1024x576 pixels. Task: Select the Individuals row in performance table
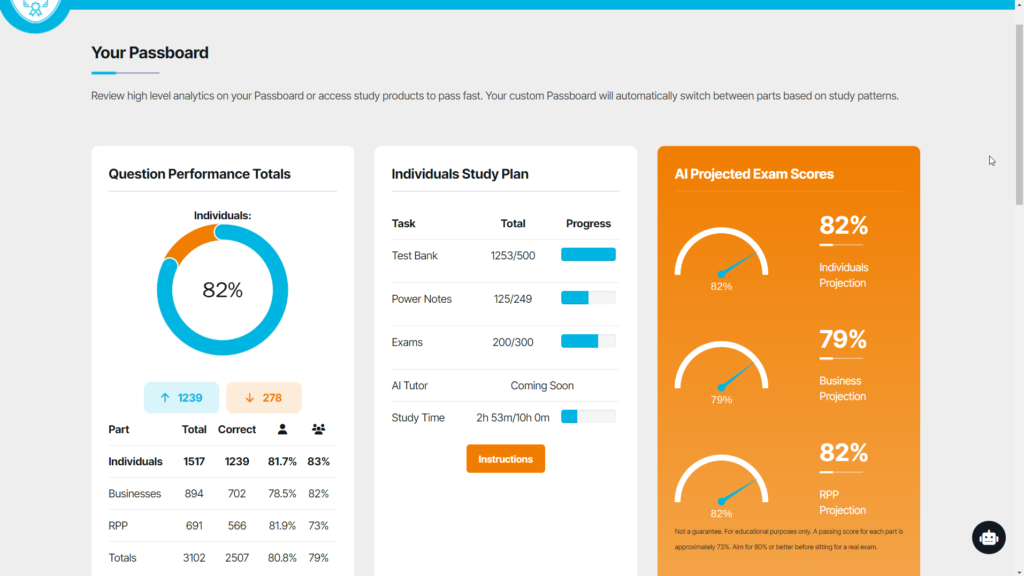point(135,462)
